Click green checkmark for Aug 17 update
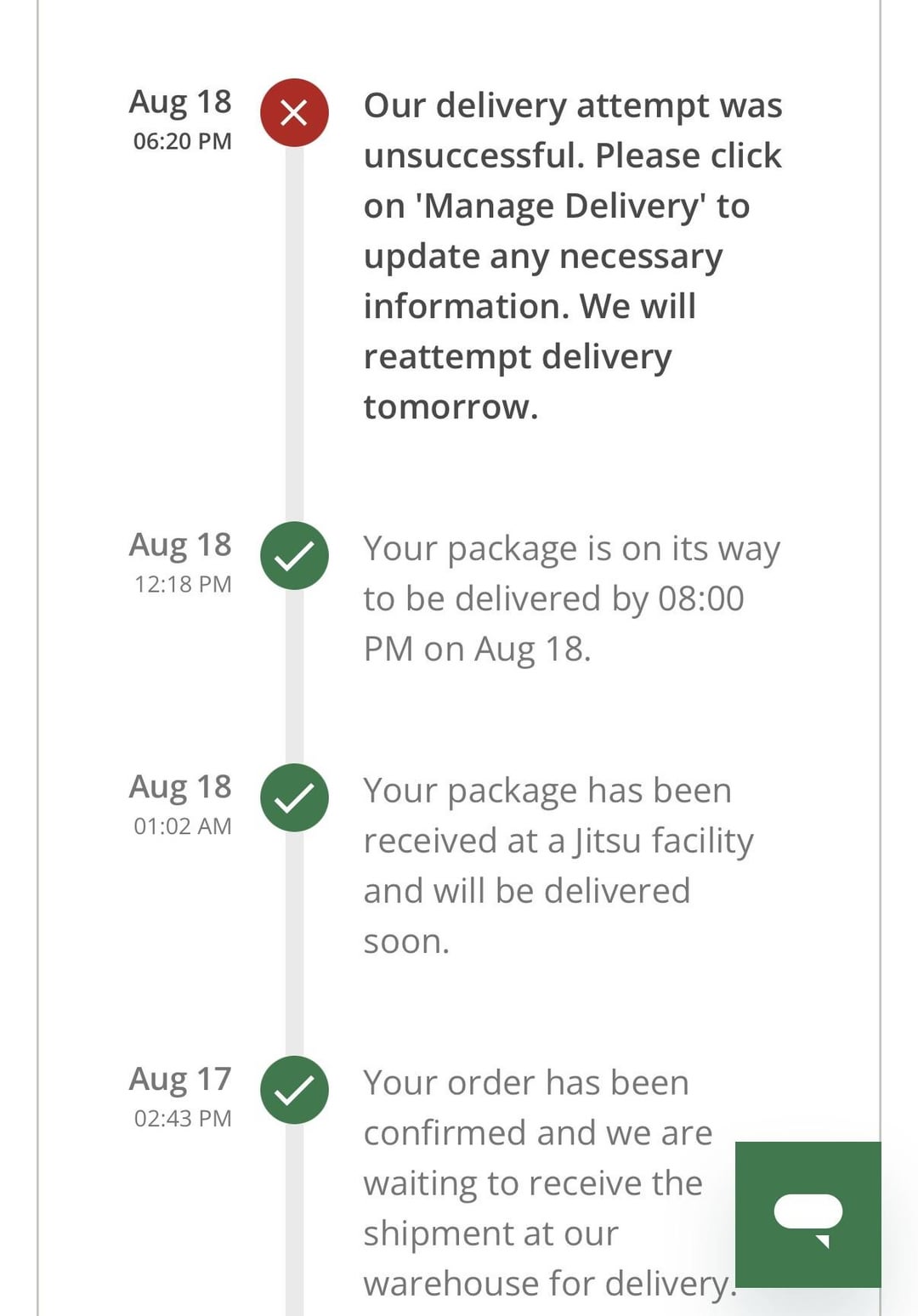The image size is (918, 1316). click(294, 1090)
